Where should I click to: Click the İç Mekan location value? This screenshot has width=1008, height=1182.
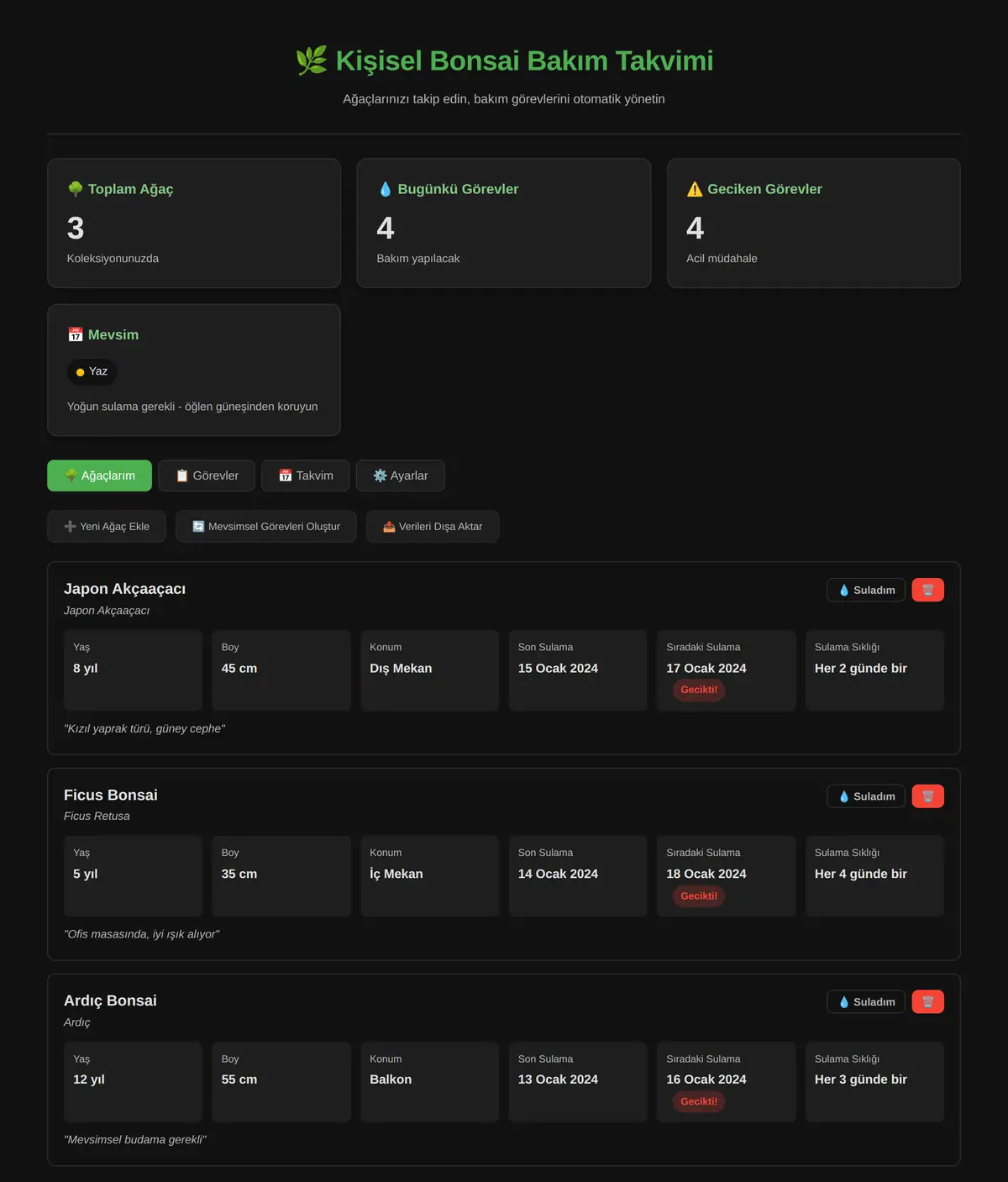coord(396,874)
